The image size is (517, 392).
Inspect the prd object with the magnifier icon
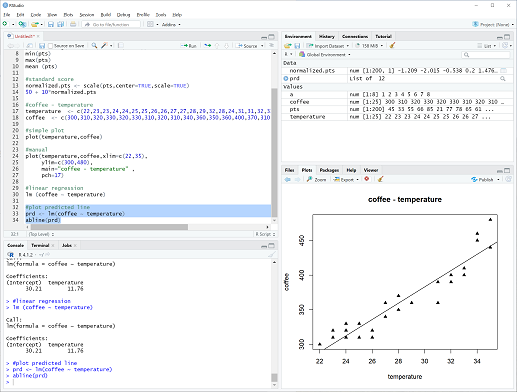[x=503, y=79]
